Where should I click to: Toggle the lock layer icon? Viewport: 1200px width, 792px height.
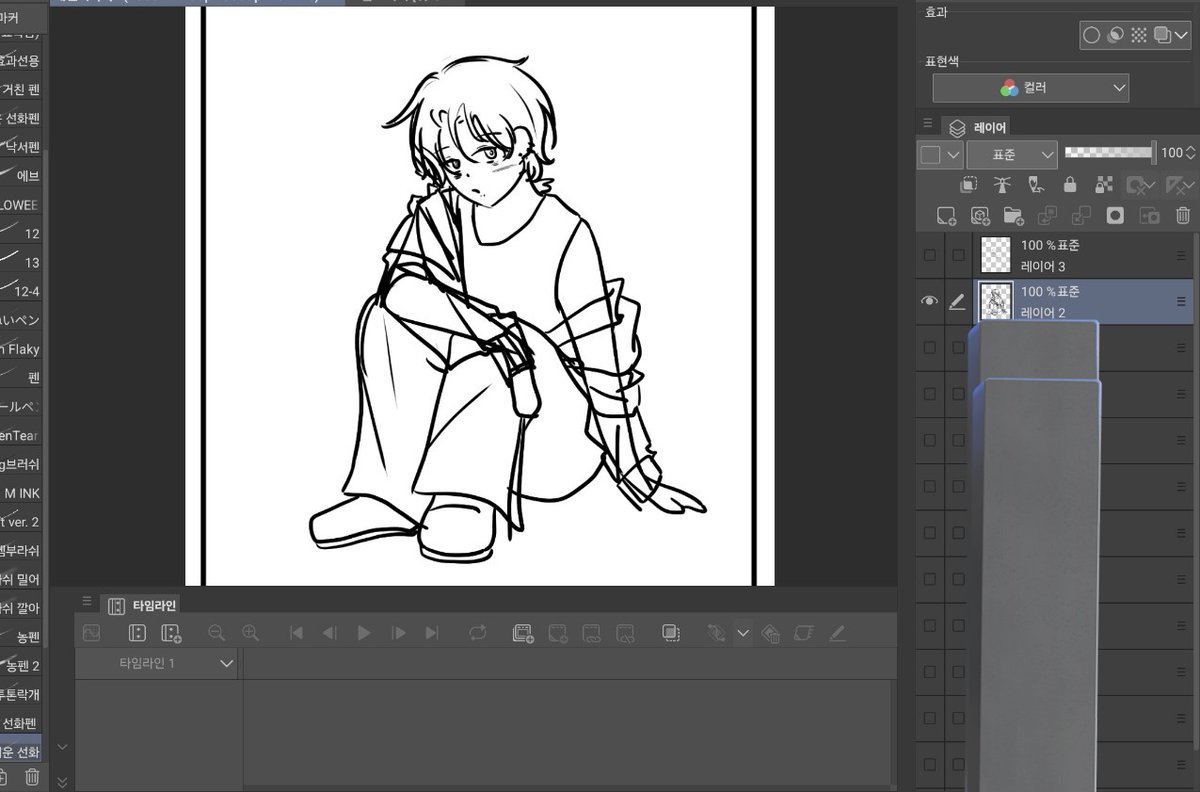(x=1070, y=185)
